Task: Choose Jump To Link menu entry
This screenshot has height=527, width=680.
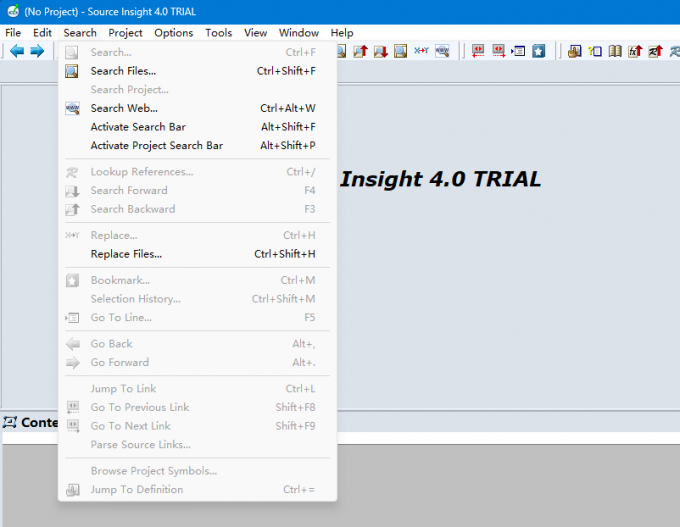Action: point(197,389)
